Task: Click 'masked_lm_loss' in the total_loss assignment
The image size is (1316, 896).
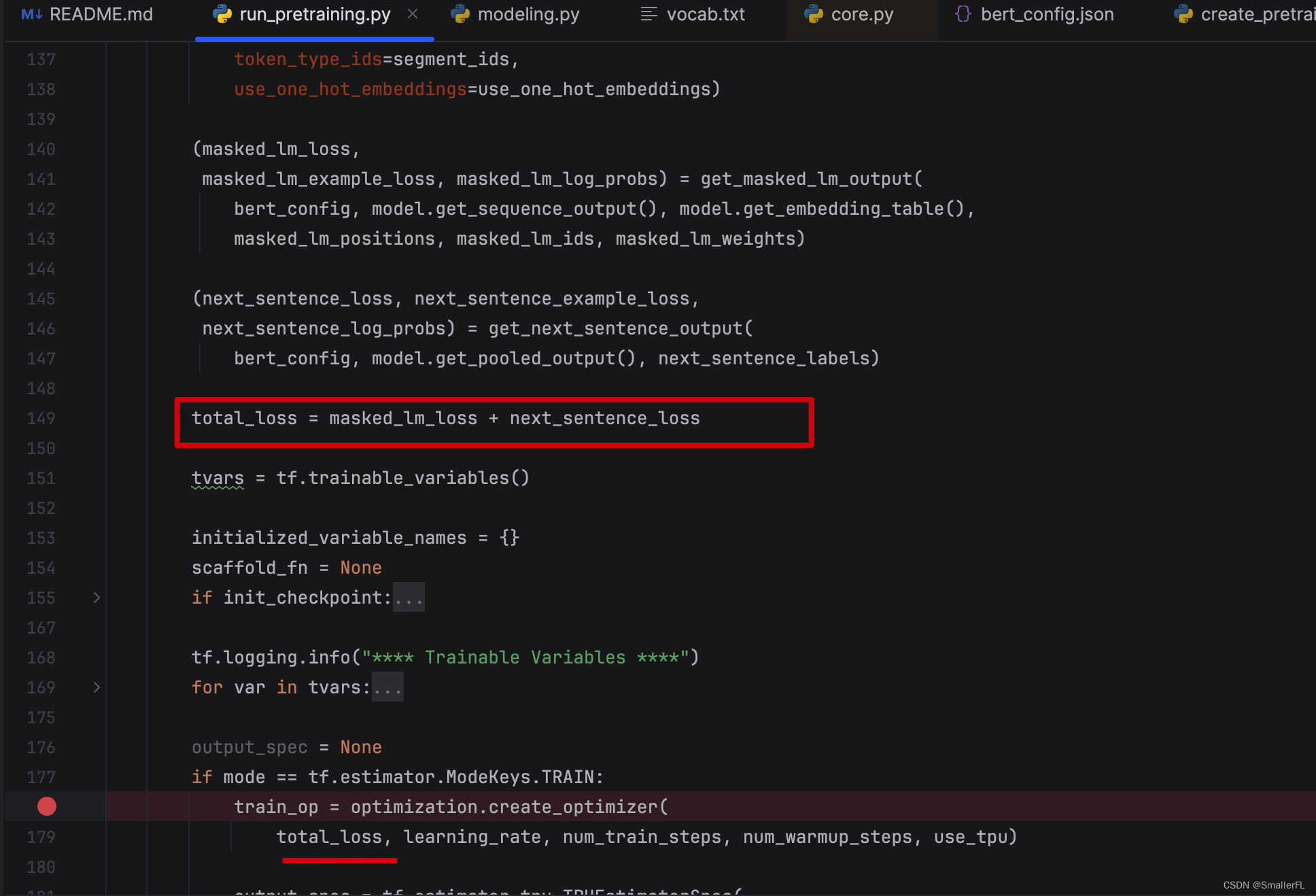Action: pos(404,418)
